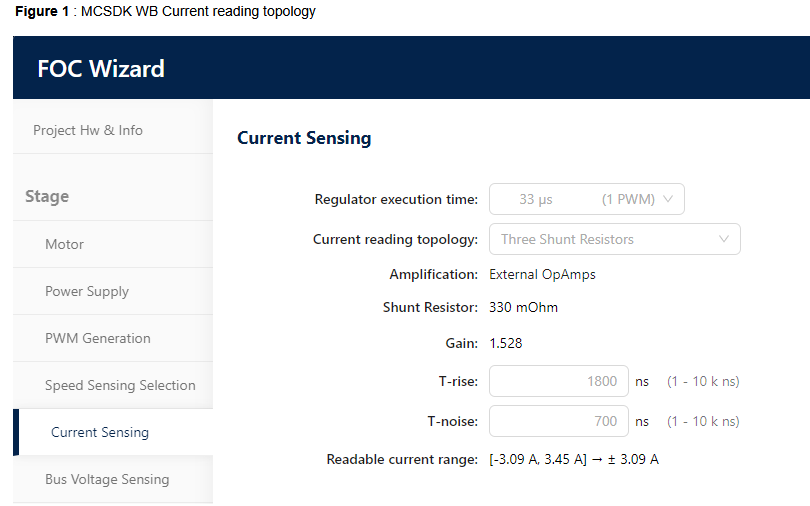The width and height of the screenshot is (810, 506).
Task: Open Bus Voltage Sensing page
Action: pos(107,479)
